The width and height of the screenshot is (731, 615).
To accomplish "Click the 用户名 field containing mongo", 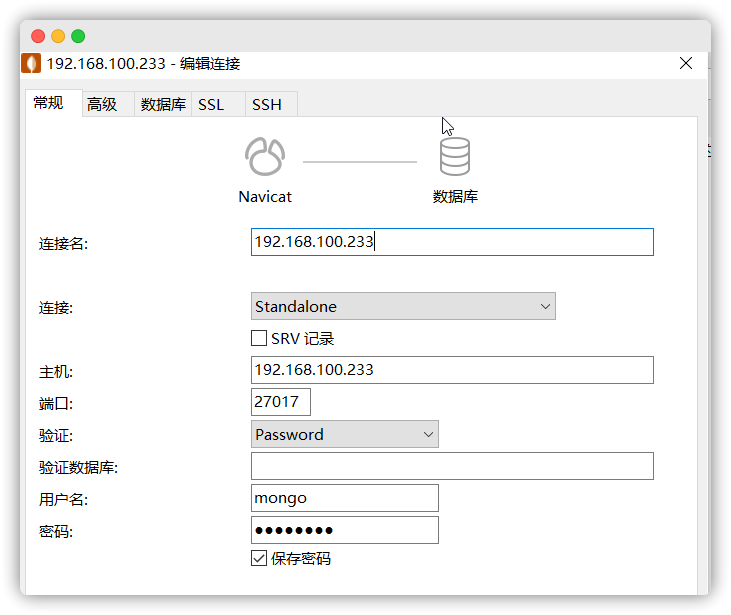I will 345,498.
